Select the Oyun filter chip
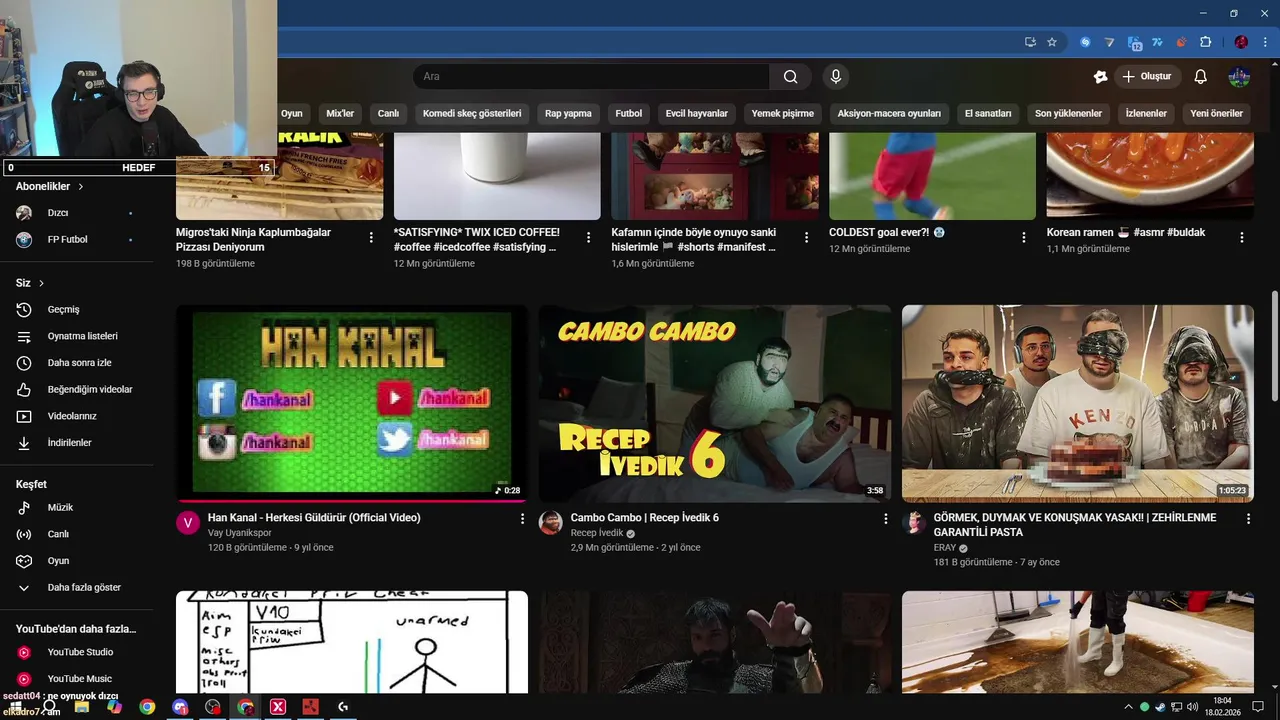Image resolution: width=1280 pixels, height=720 pixels. (x=292, y=114)
